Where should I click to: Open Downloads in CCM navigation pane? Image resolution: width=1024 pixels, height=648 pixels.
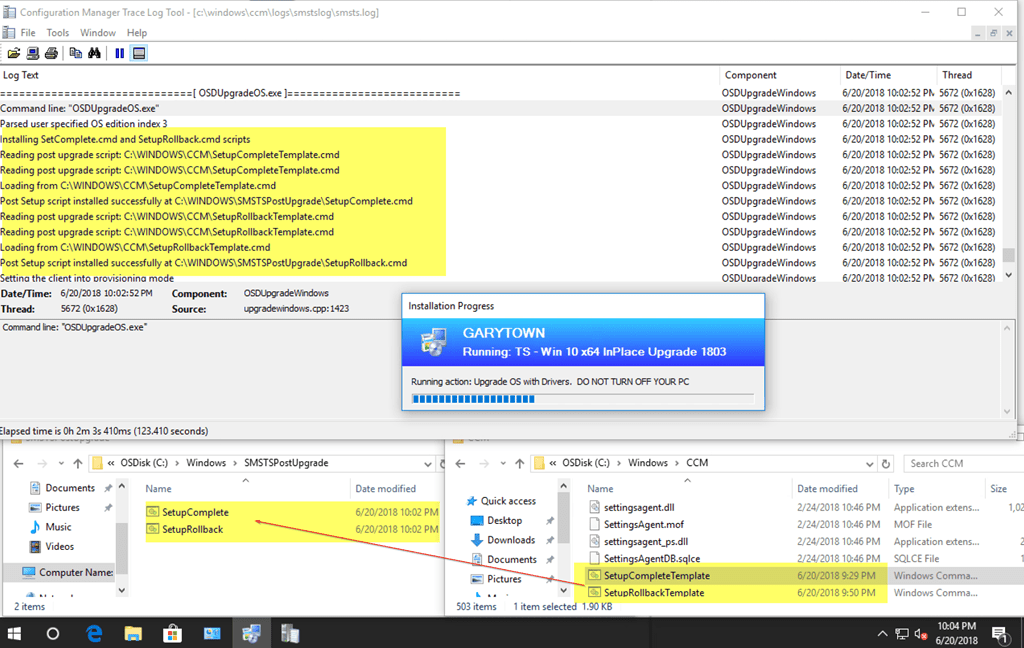click(511, 540)
